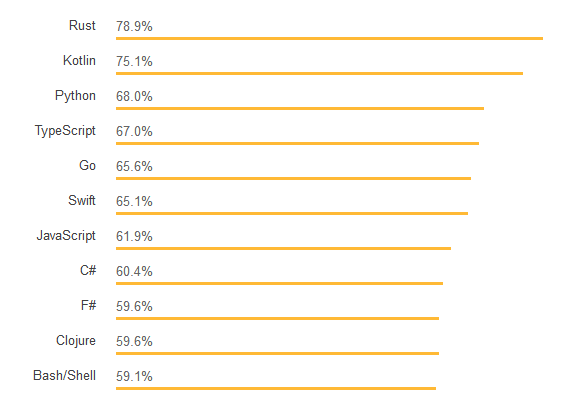Click the F# label
Image resolution: width=561 pixels, height=401 pixels.
88,305
